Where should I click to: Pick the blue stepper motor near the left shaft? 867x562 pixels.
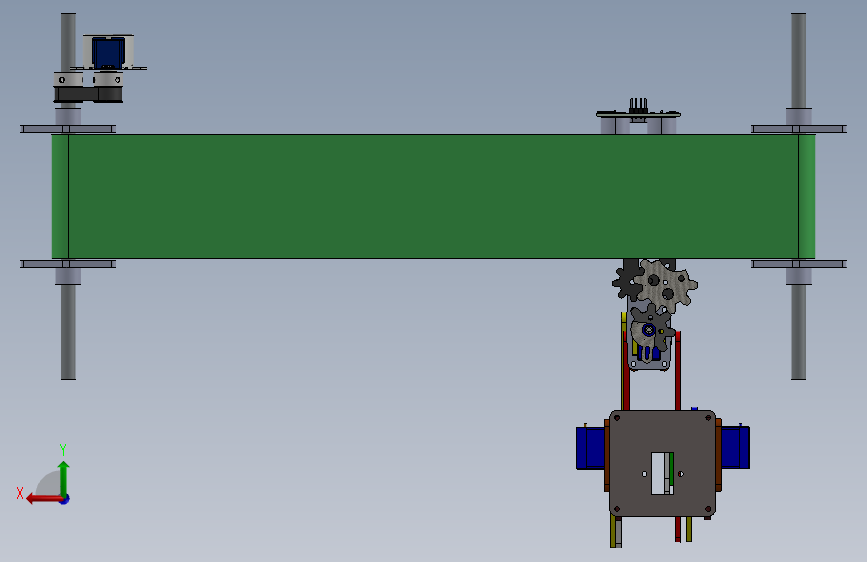coord(107,53)
